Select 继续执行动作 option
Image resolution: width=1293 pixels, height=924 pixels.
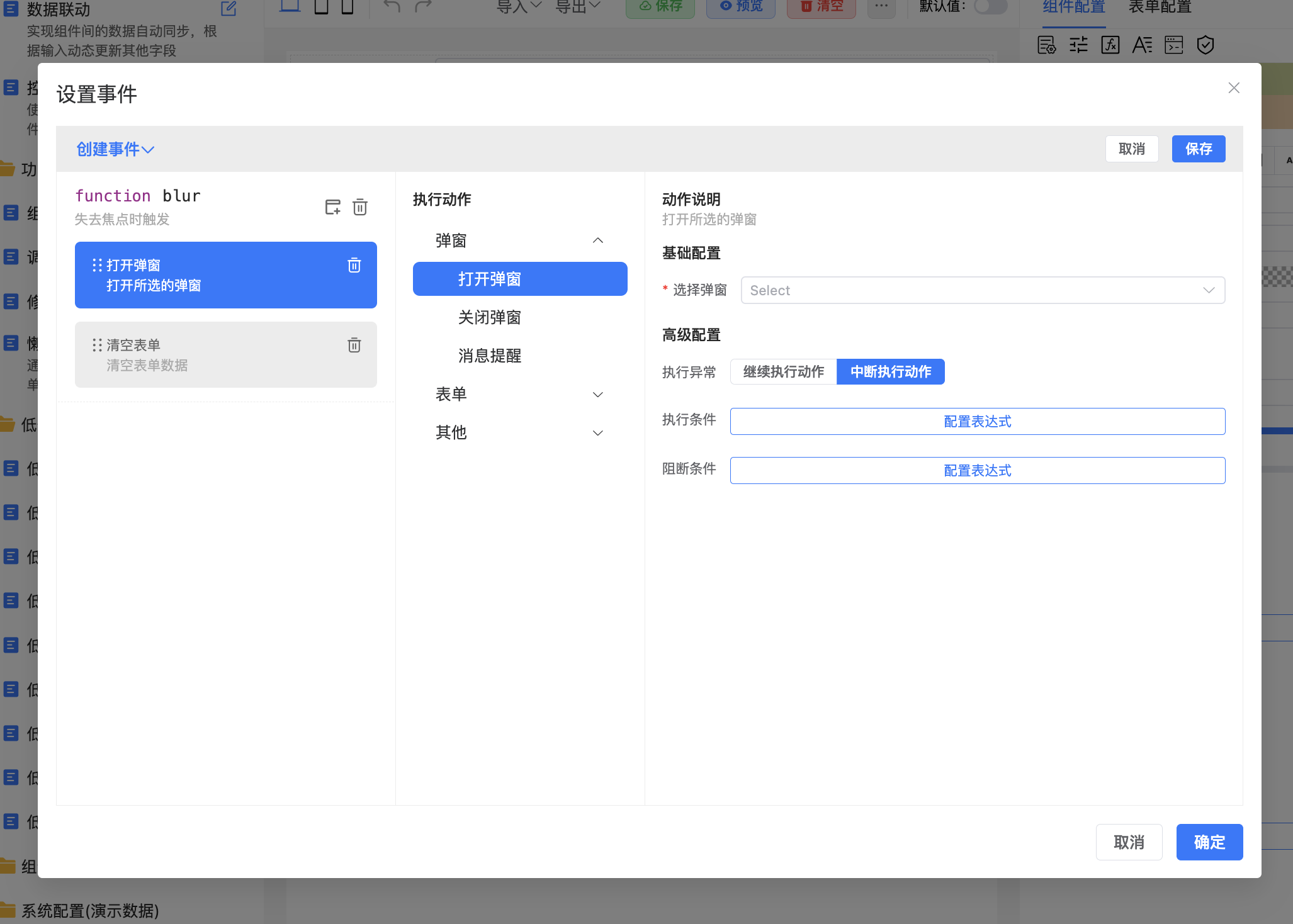tap(783, 372)
